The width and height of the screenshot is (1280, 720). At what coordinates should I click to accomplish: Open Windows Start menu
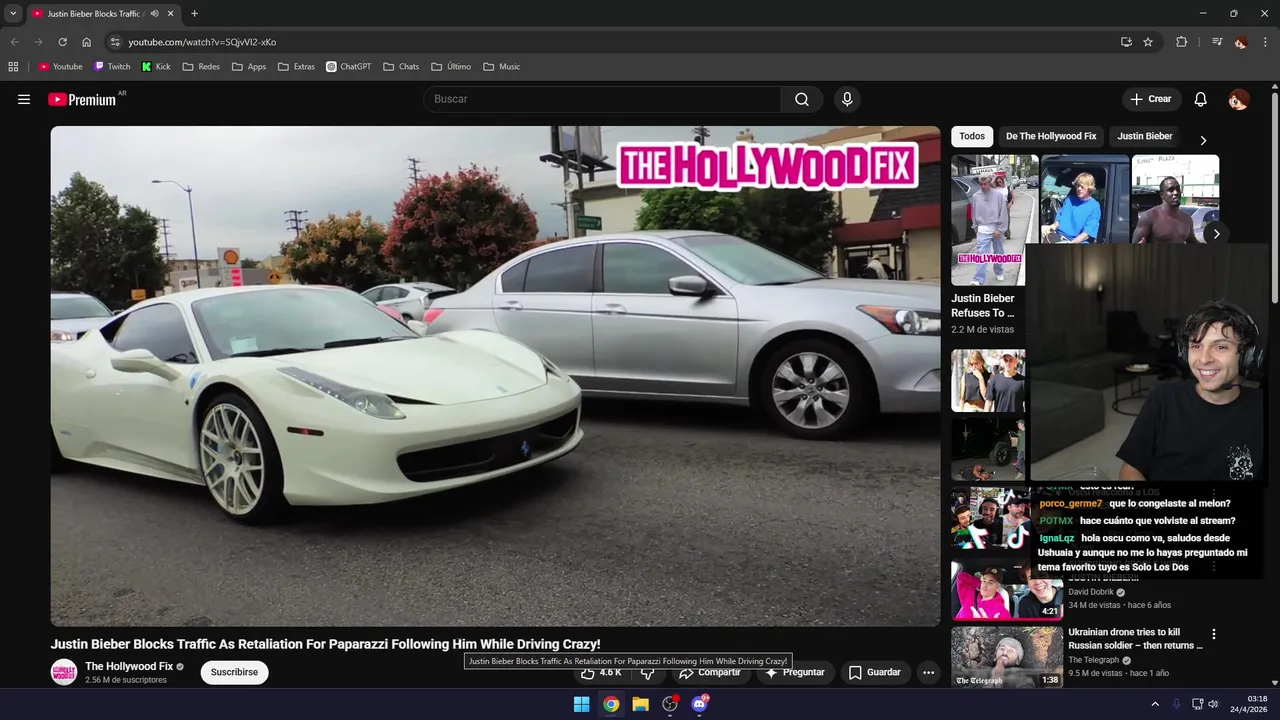581,704
